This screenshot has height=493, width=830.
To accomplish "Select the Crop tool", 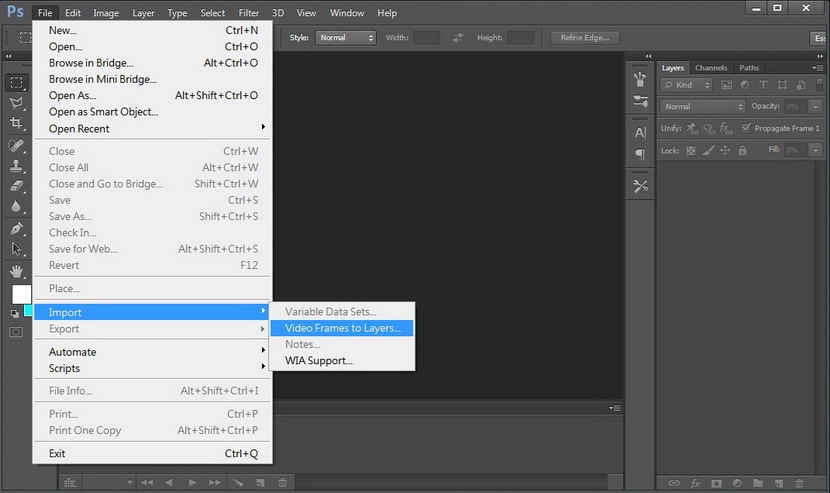I will pos(16,123).
